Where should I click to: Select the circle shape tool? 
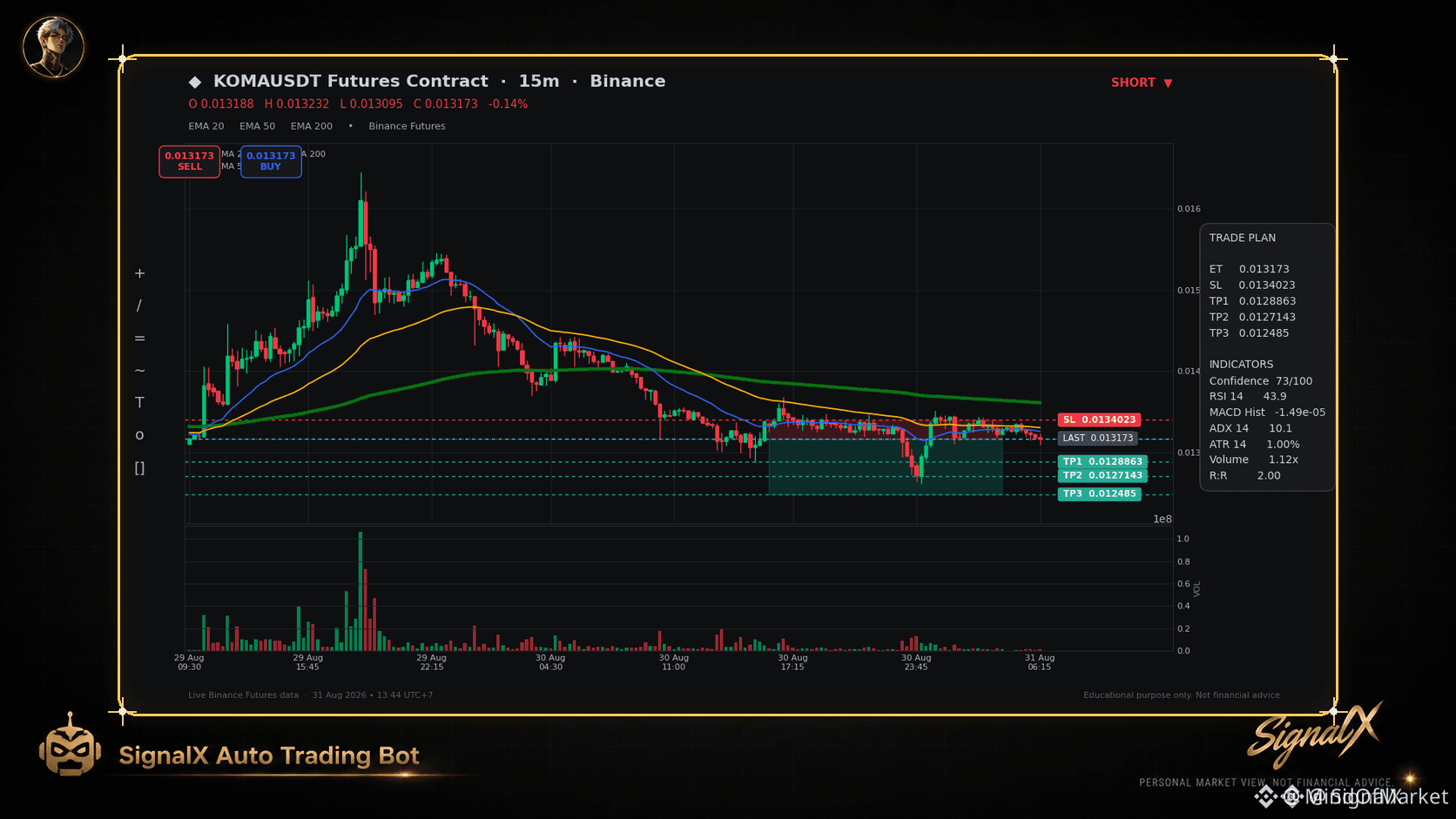pyautogui.click(x=139, y=435)
